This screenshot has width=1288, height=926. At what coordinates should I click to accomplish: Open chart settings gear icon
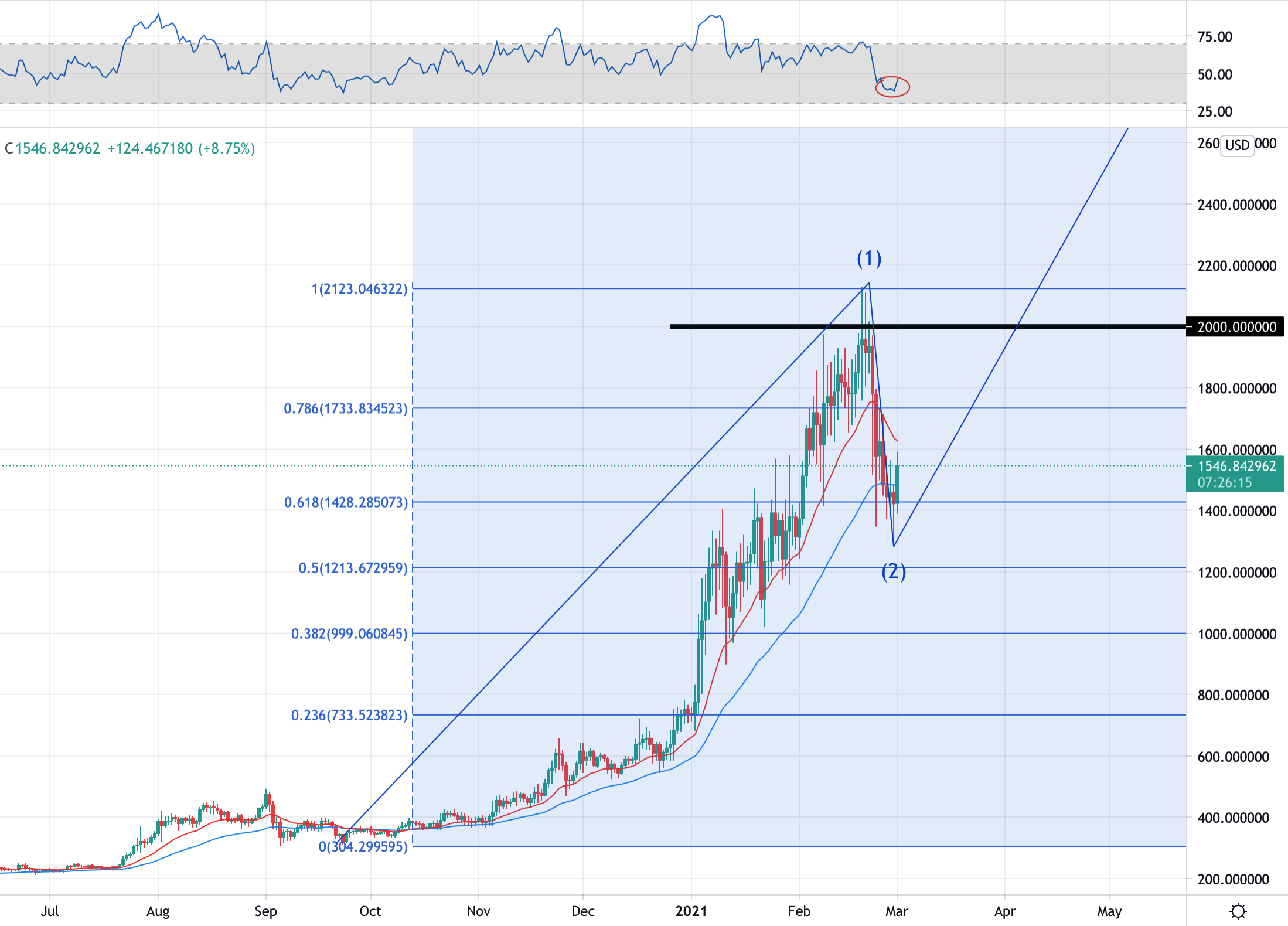coord(1238,911)
